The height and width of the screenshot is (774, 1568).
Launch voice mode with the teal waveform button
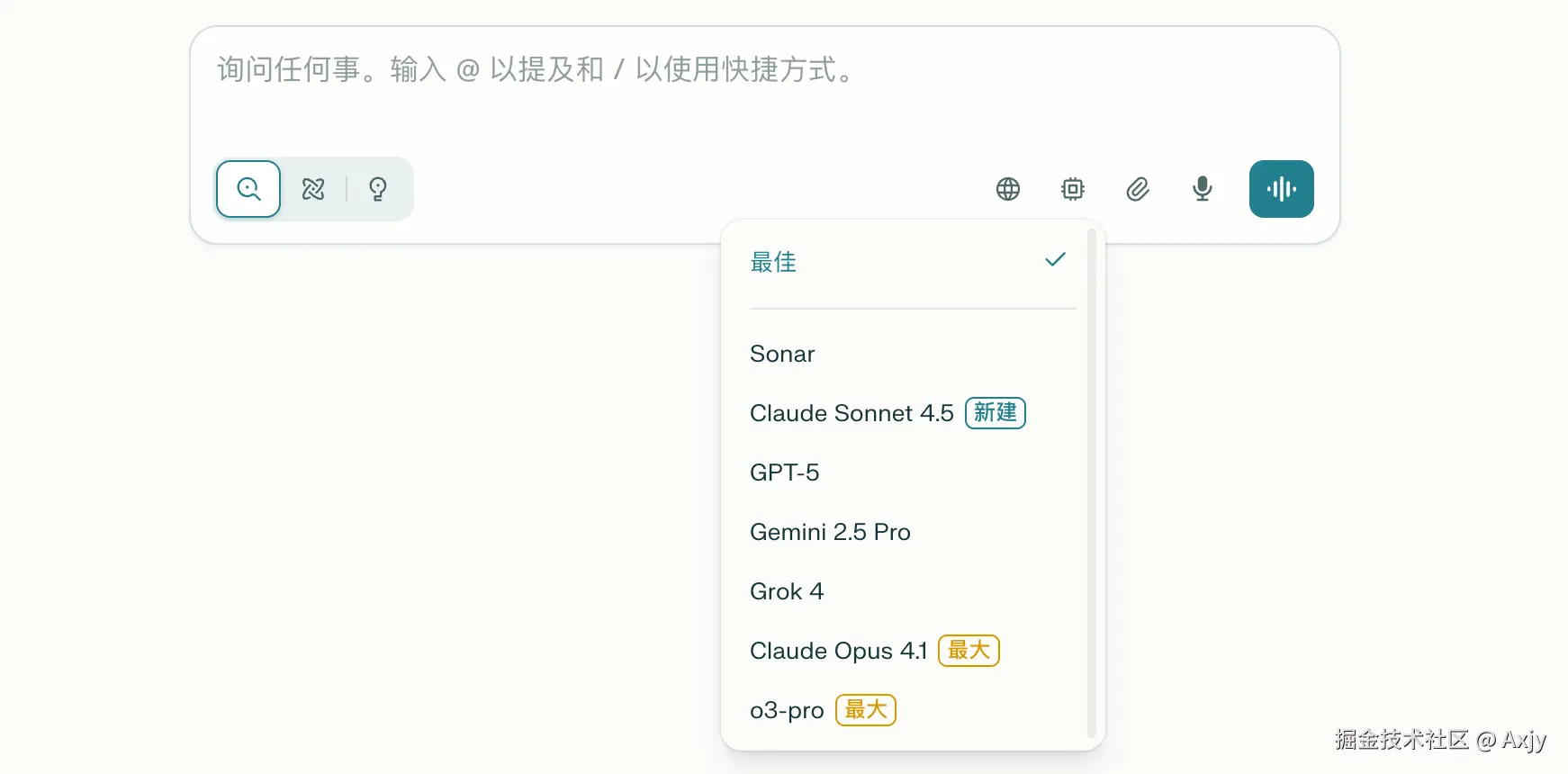click(x=1281, y=189)
